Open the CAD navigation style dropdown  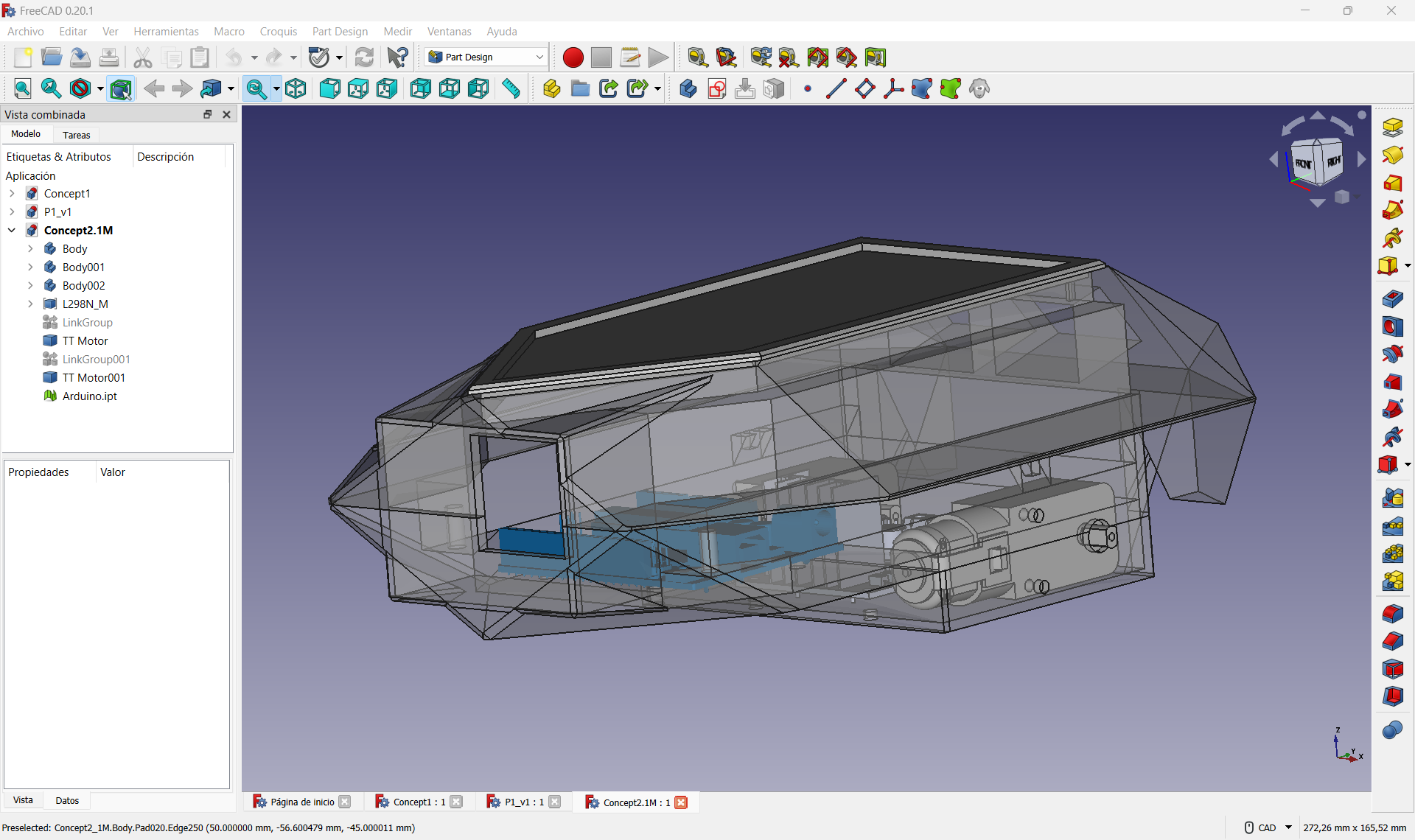click(1289, 827)
